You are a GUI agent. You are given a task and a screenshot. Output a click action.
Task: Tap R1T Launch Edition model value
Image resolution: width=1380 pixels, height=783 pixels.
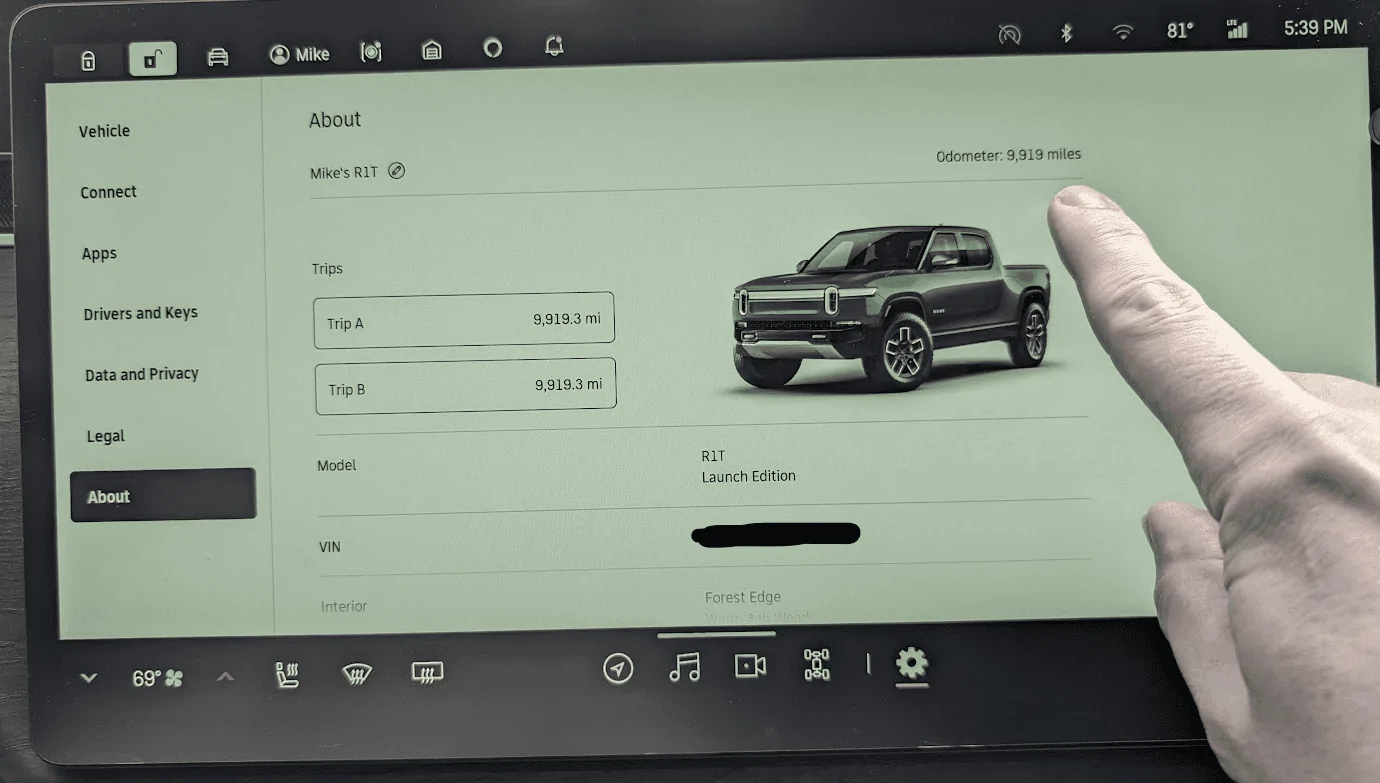(748, 466)
